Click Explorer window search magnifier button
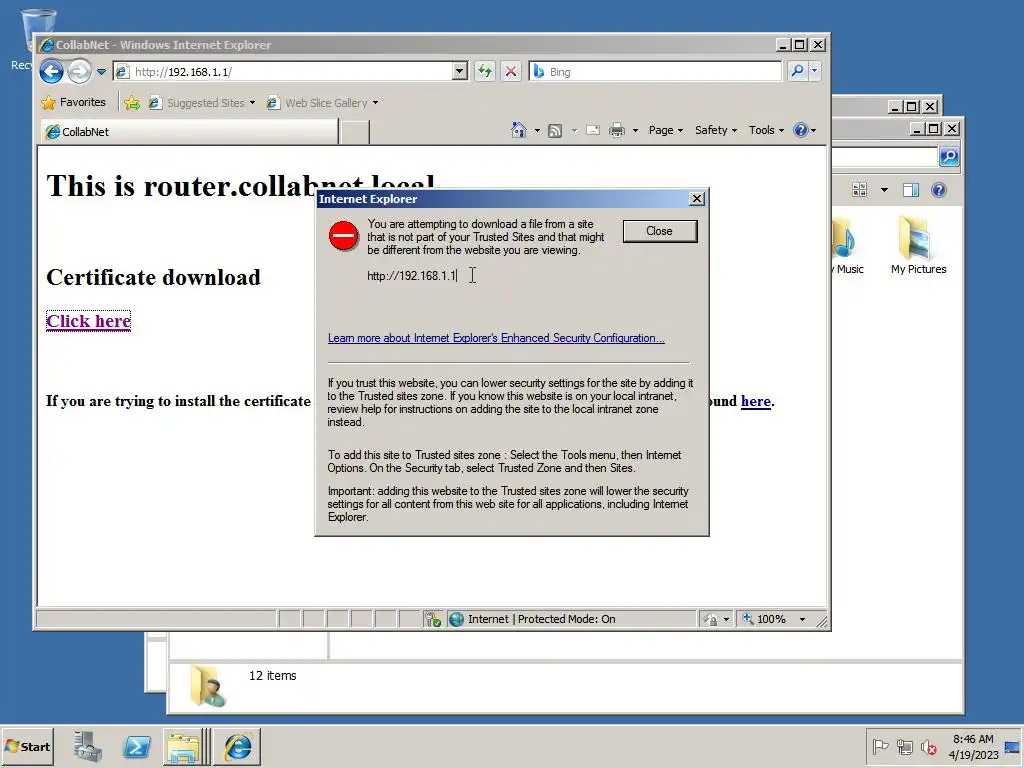The height and width of the screenshot is (768, 1024). click(949, 156)
